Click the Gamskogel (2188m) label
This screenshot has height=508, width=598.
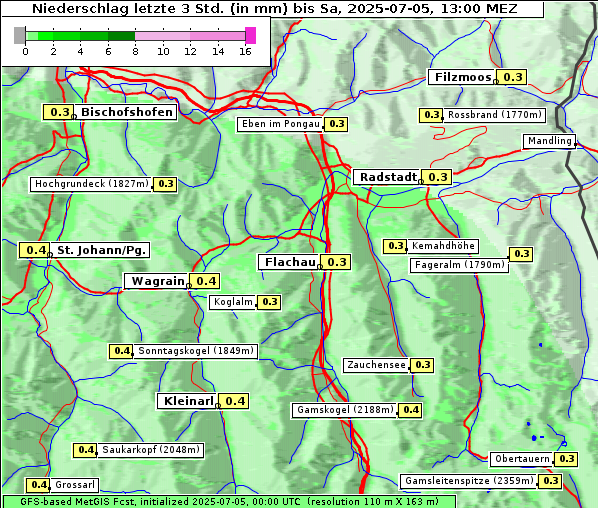click(x=344, y=410)
